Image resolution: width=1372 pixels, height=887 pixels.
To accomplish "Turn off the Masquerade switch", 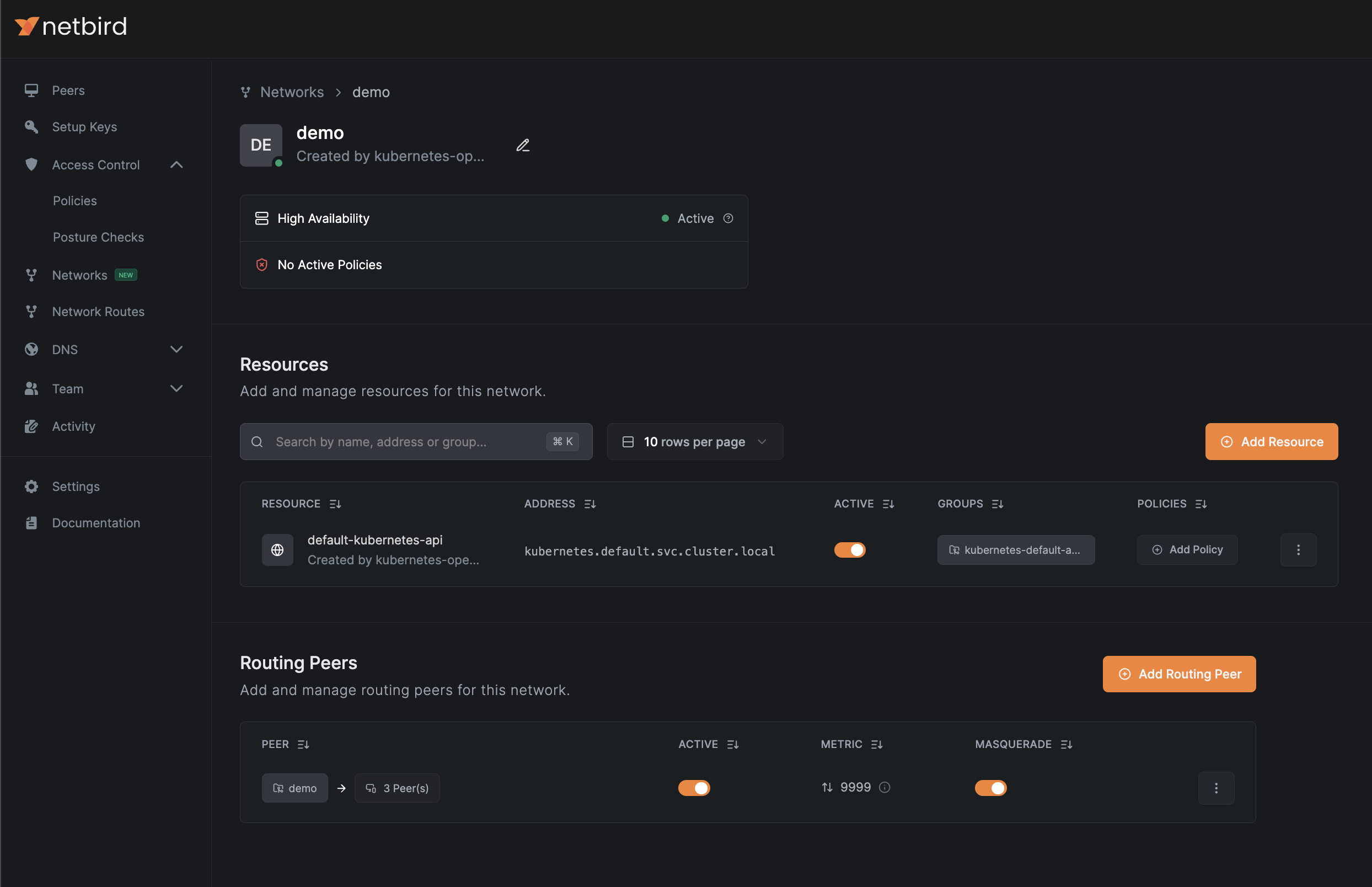I will [x=990, y=788].
